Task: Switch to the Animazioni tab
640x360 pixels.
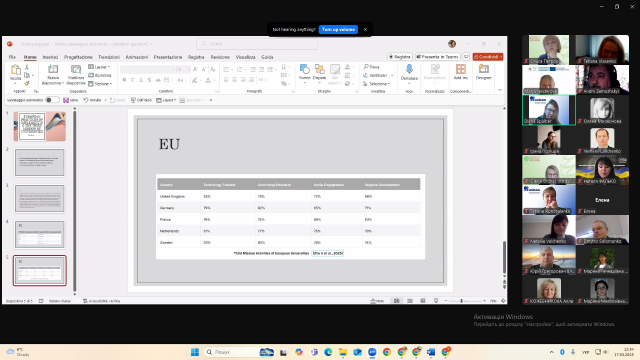Action: coord(137,57)
